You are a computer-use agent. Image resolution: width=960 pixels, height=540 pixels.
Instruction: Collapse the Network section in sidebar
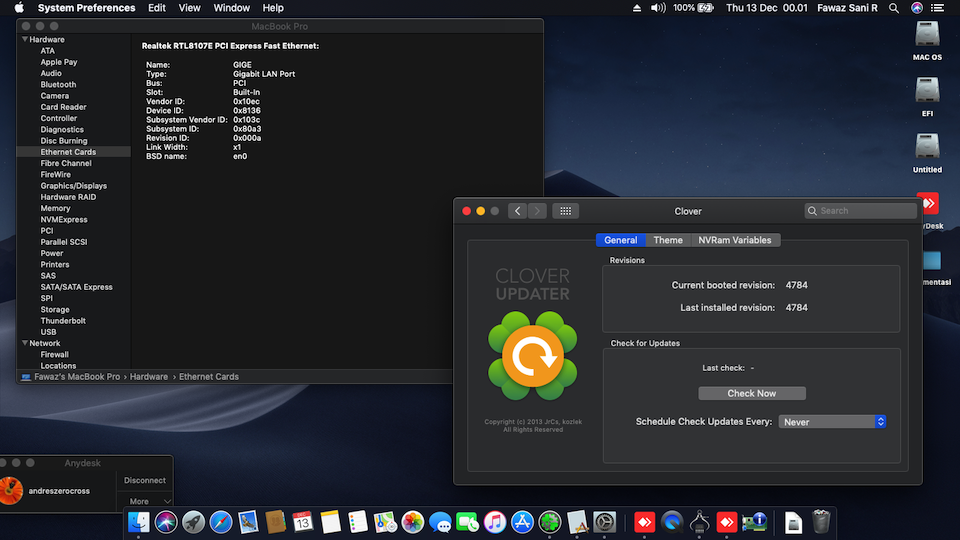24,343
